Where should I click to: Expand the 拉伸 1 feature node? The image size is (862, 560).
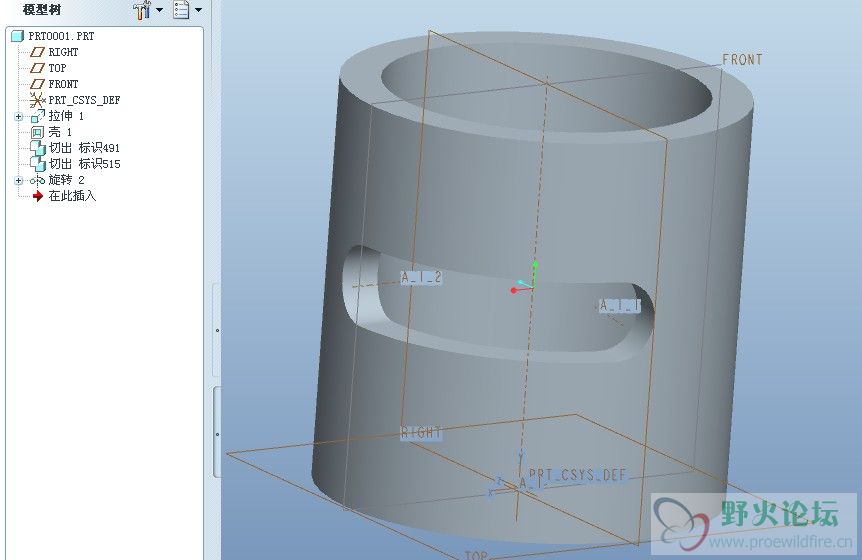click(19, 117)
